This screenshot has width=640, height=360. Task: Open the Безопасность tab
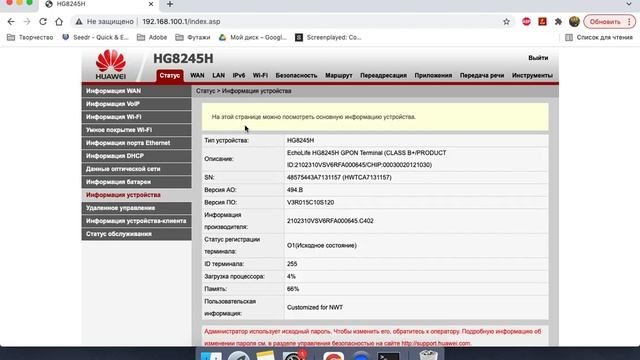click(x=296, y=76)
